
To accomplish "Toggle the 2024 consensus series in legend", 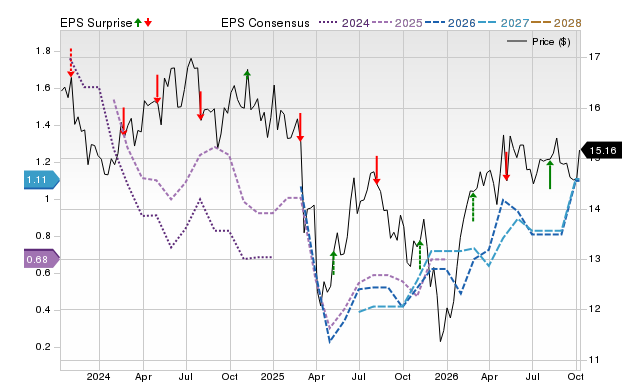I will pyautogui.click(x=344, y=23).
